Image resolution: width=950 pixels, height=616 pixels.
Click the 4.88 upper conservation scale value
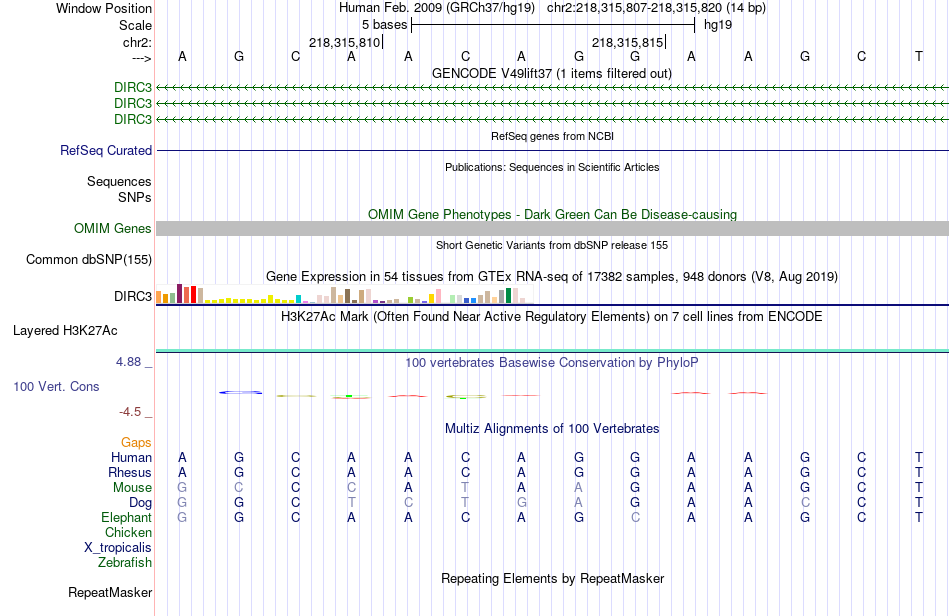(x=128, y=362)
